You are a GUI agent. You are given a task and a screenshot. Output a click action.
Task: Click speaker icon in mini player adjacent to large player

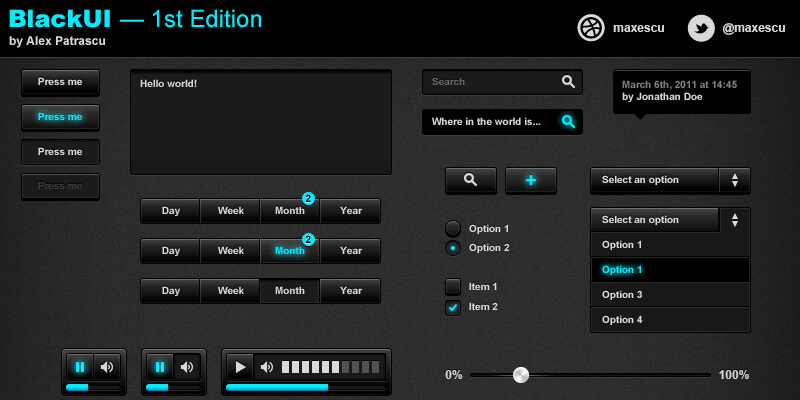coord(187,367)
